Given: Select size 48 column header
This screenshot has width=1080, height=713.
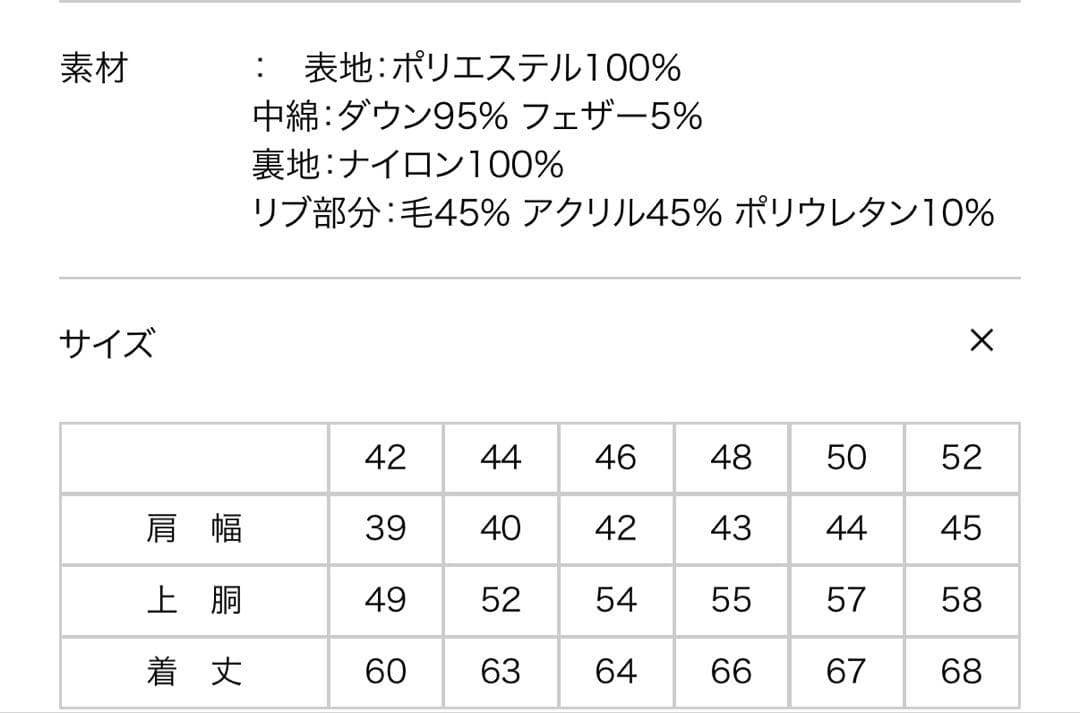Looking at the screenshot, I should click(x=730, y=458).
